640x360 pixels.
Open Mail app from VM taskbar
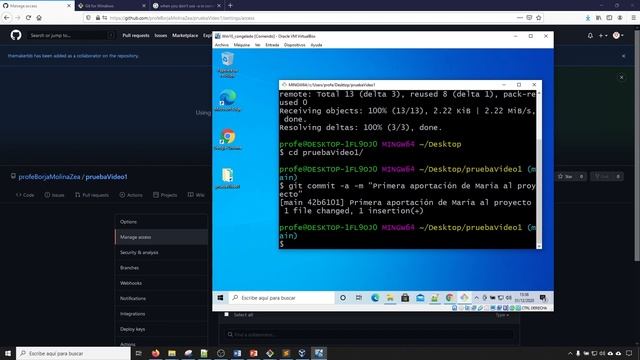420,298
